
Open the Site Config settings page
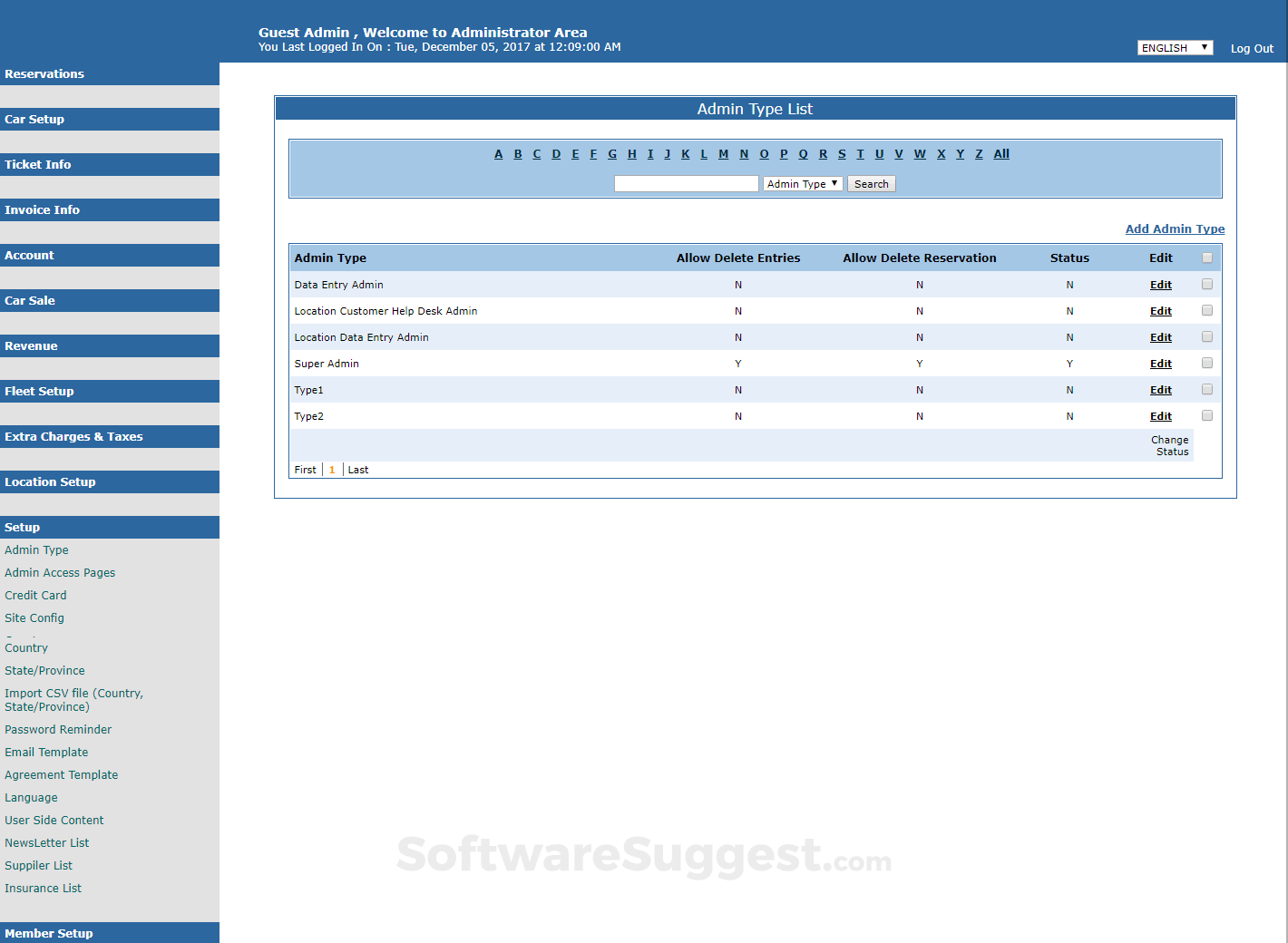(x=34, y=617)
